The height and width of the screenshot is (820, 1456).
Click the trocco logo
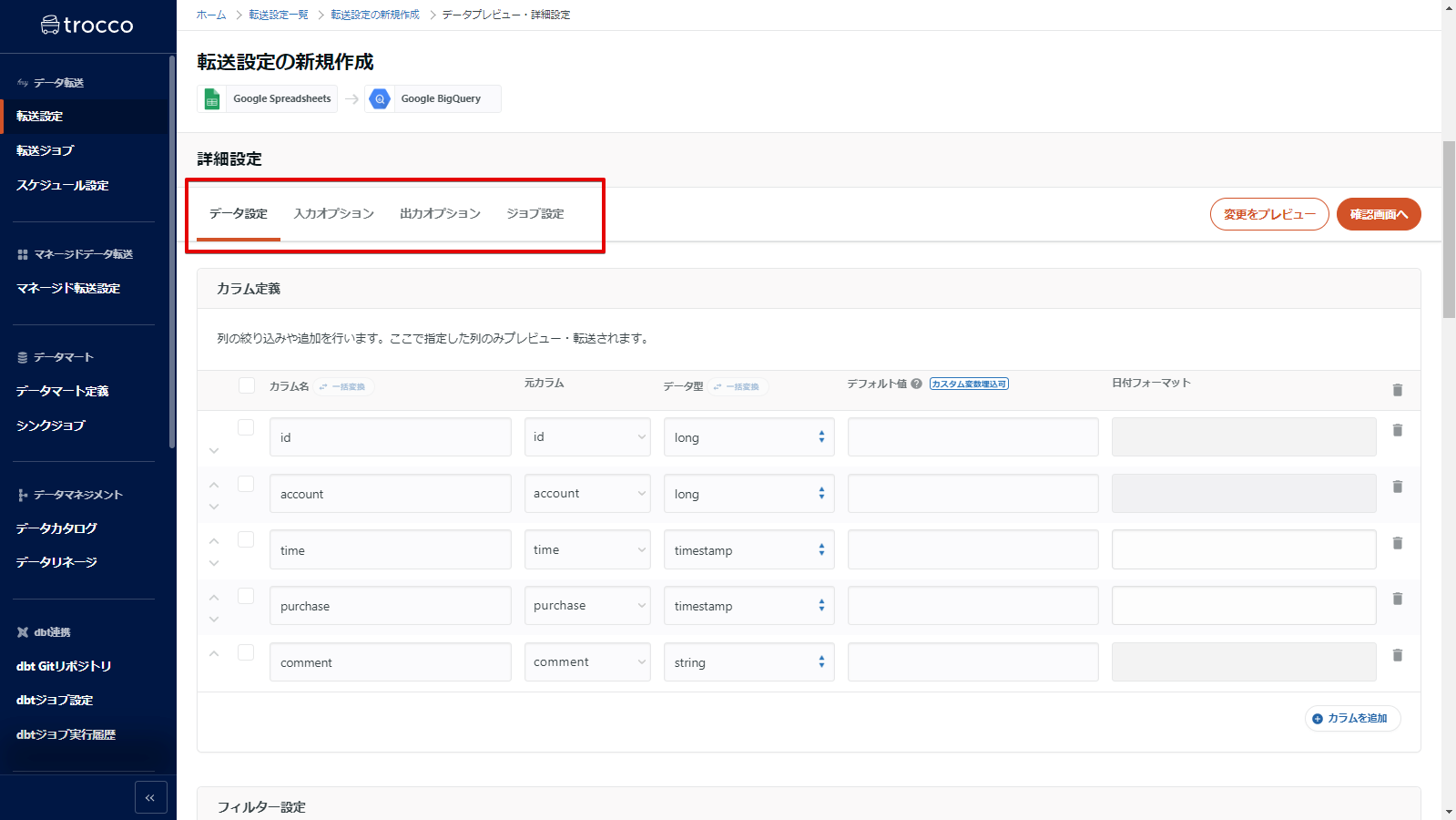pos(87,26)
